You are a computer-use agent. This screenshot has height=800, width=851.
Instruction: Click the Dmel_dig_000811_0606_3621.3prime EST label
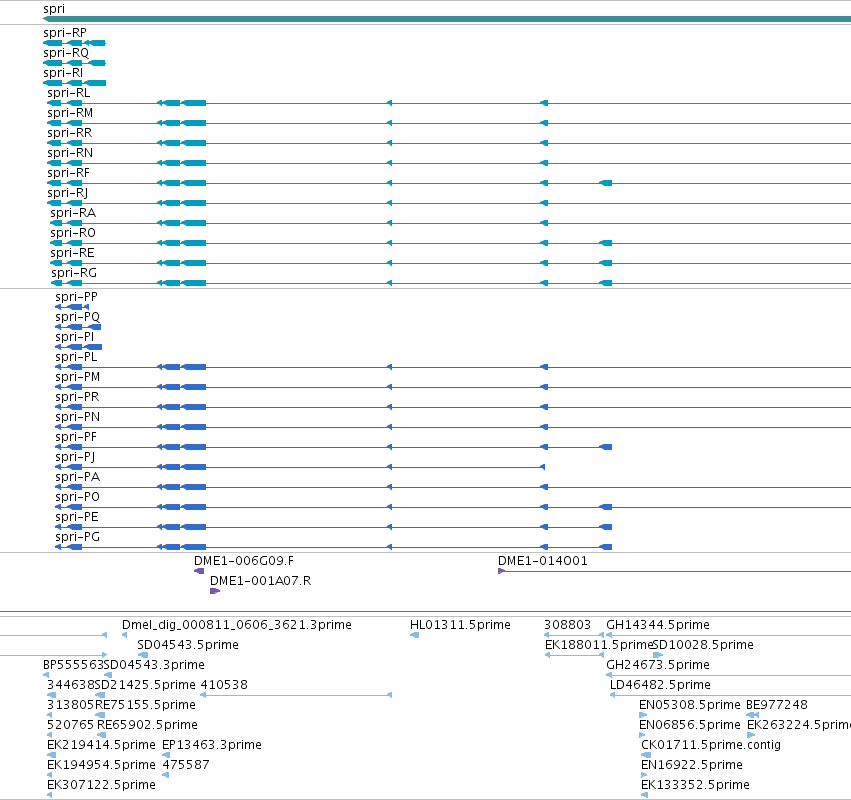click(x=237, y=625)
